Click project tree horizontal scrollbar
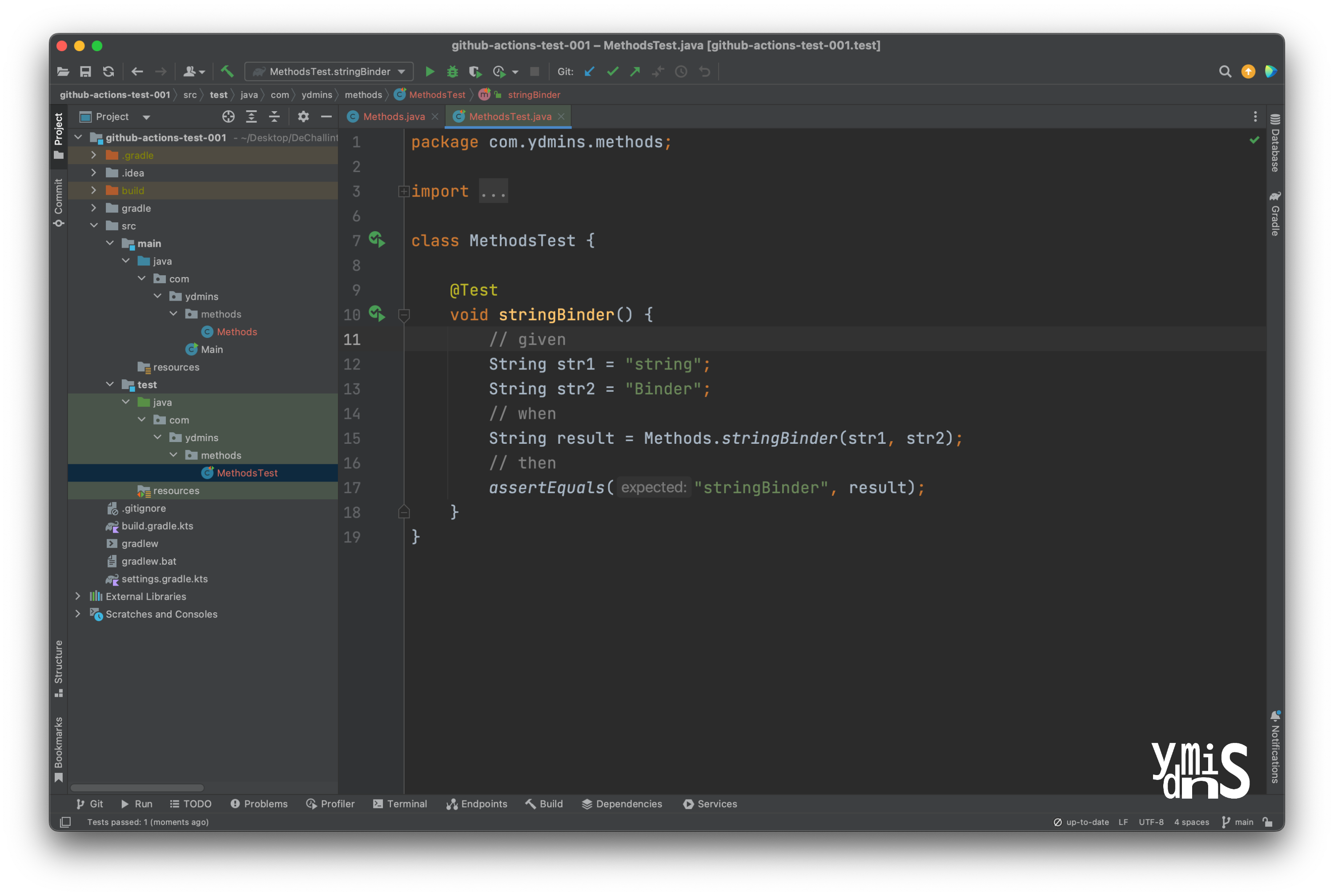Screen dimensions: 1334x896 pos(137,788)
